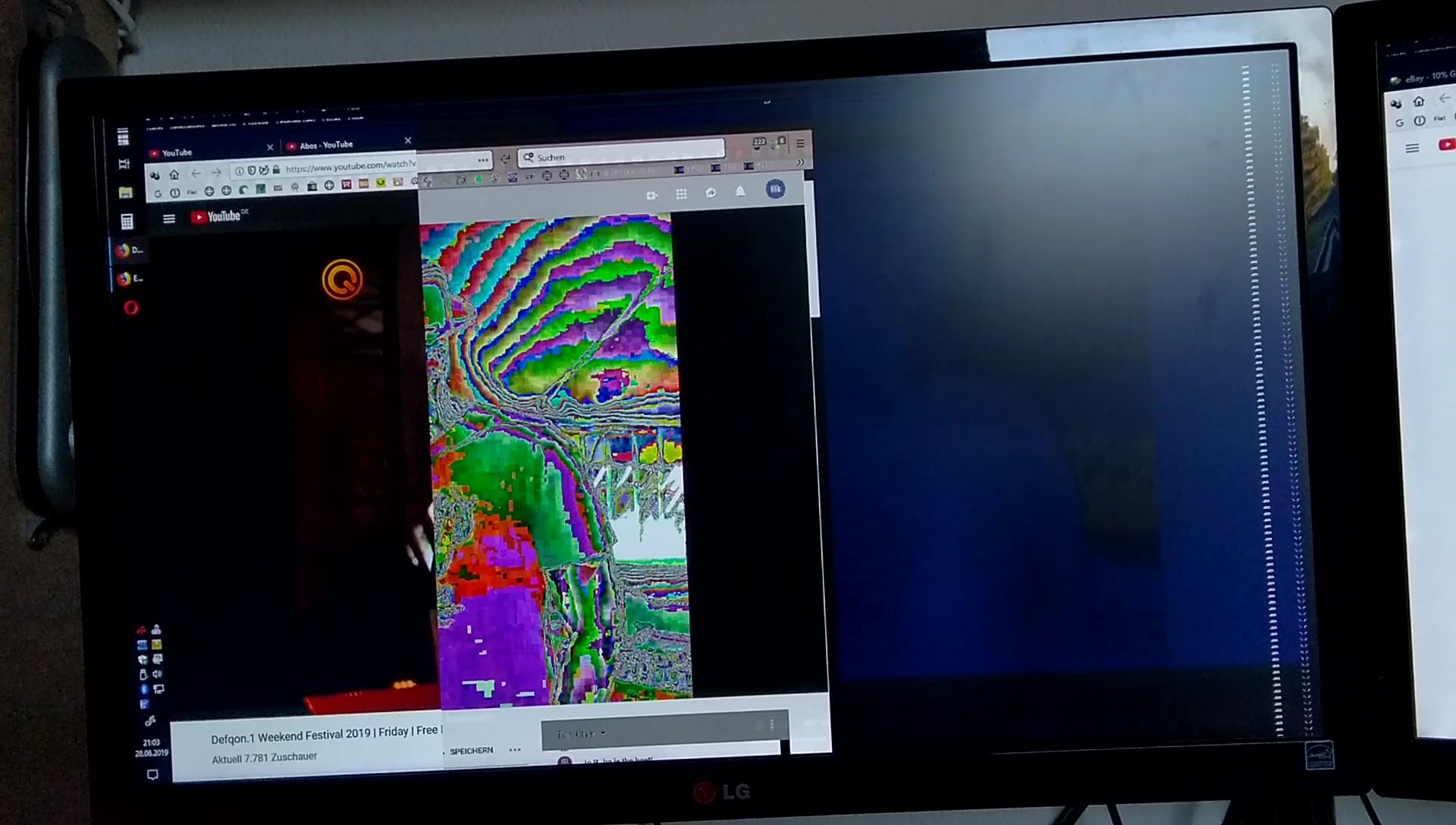Click the Firefox home button
Screen dimensions: 1456x825
[x=174, y=174]
